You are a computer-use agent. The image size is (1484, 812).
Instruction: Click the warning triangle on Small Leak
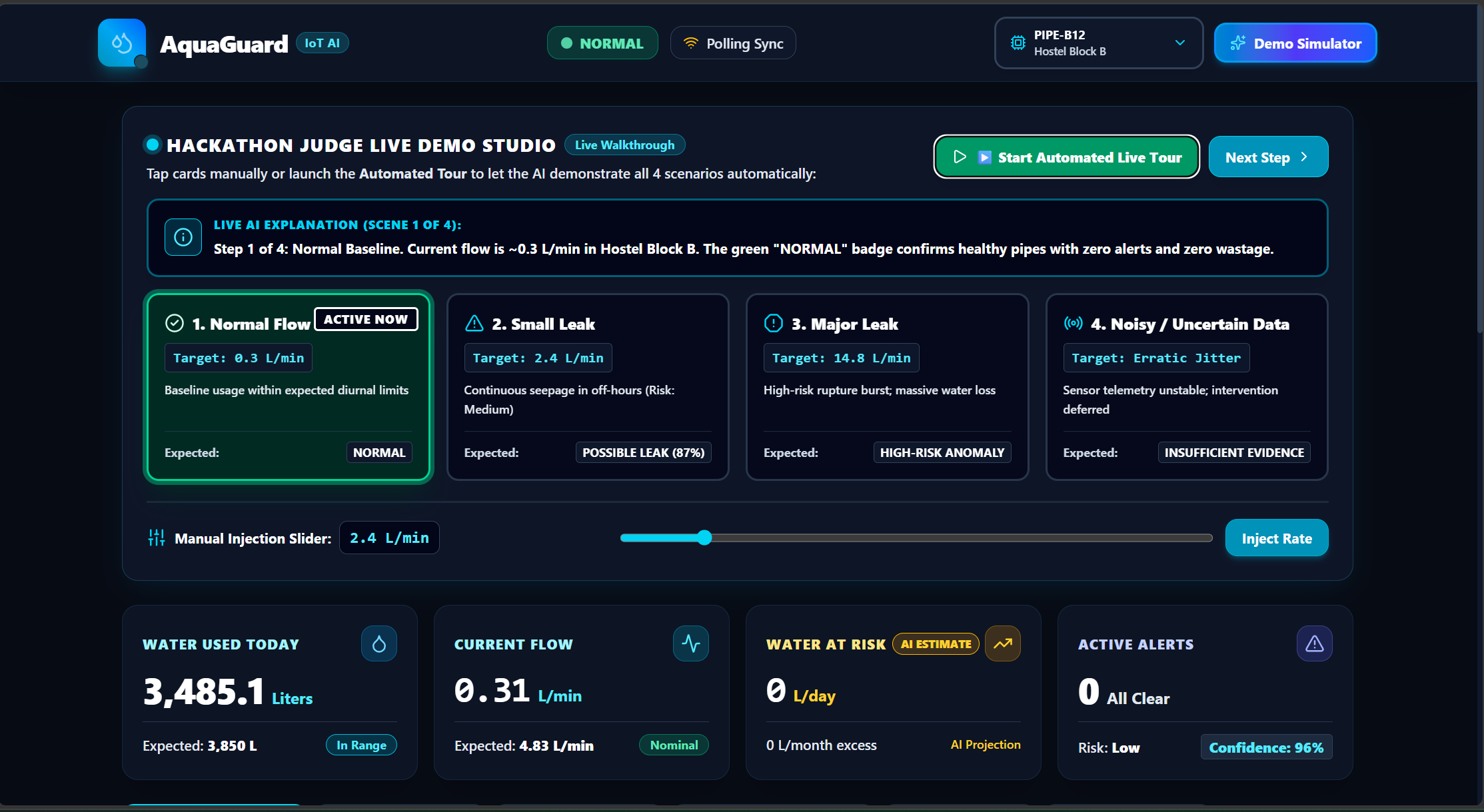coord(474,323)
